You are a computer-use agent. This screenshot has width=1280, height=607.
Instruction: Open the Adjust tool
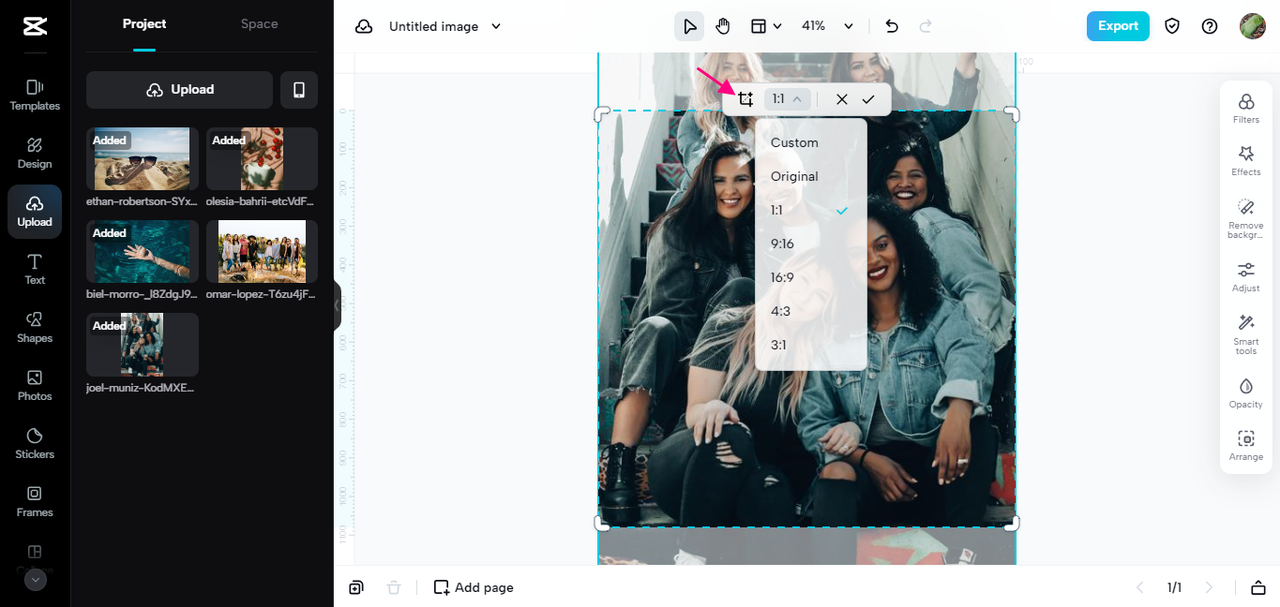[1246, 277]
